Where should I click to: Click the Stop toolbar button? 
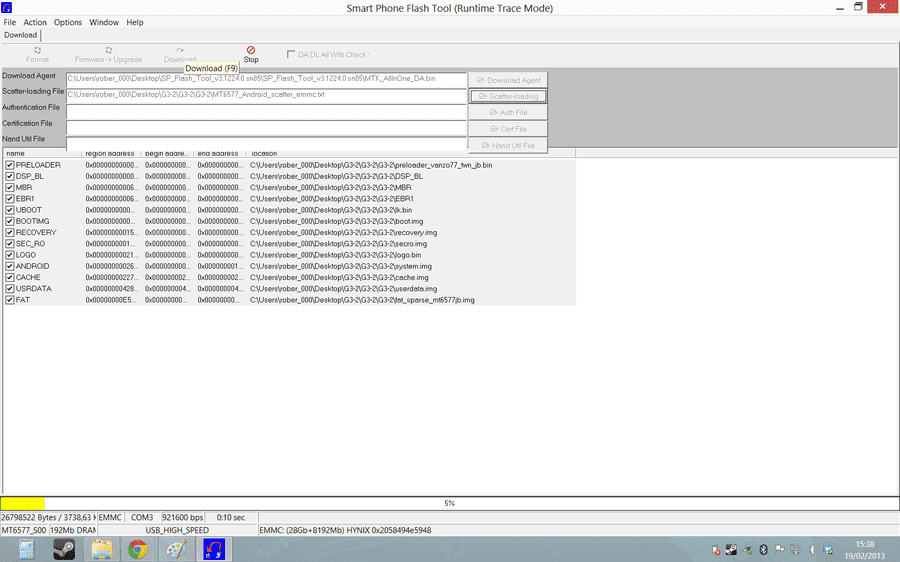pos(251,55)
